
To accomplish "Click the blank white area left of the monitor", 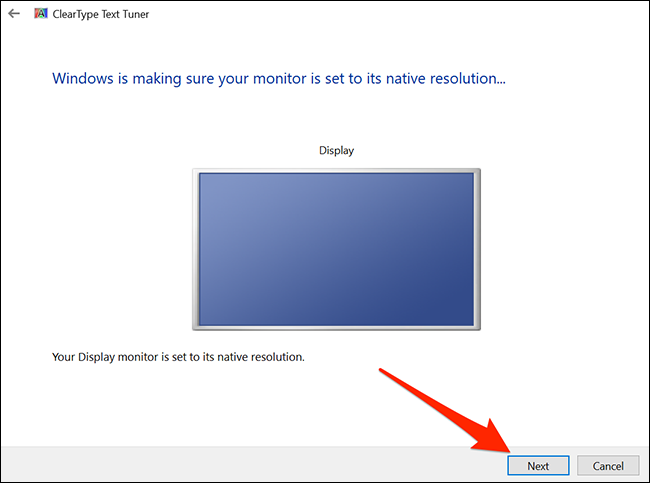I will pos(100,248).
